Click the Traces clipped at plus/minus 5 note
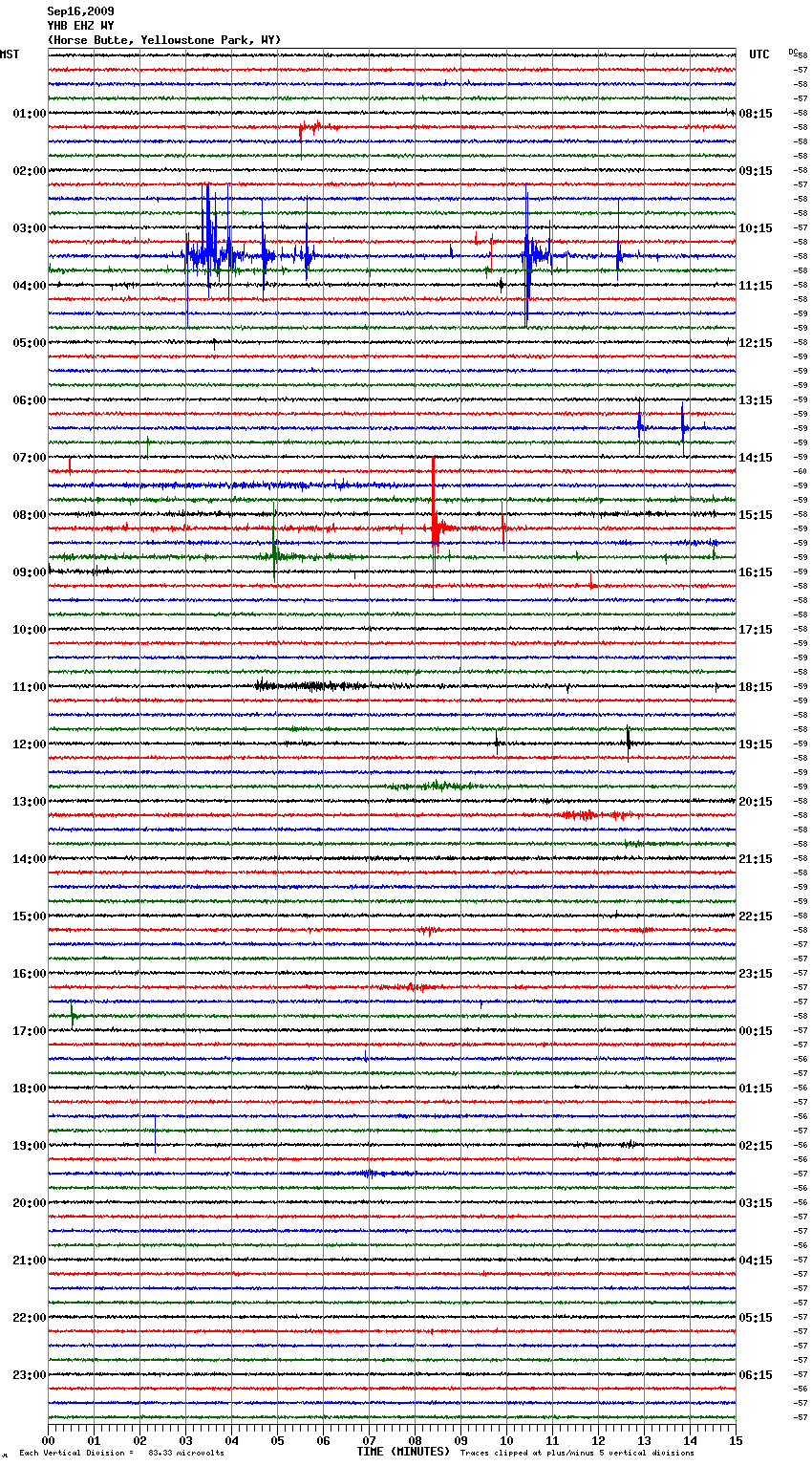Viewport: 812px width, 1466px height. 578,1454
